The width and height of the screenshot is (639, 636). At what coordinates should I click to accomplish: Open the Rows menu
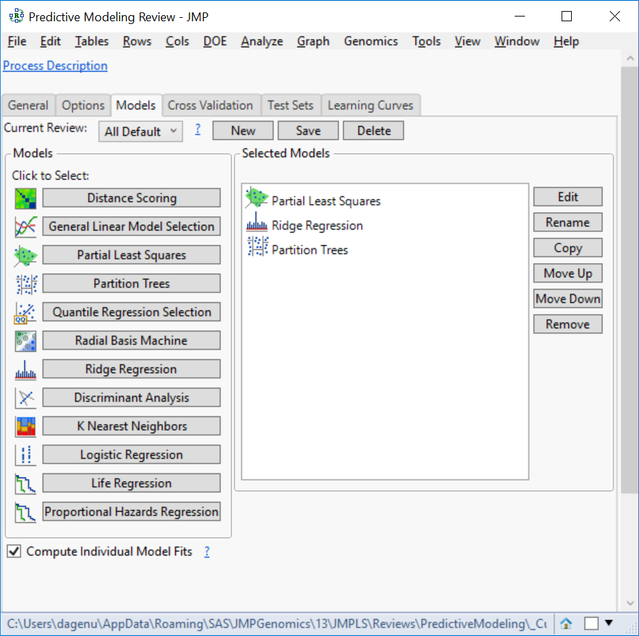(137, 41)
